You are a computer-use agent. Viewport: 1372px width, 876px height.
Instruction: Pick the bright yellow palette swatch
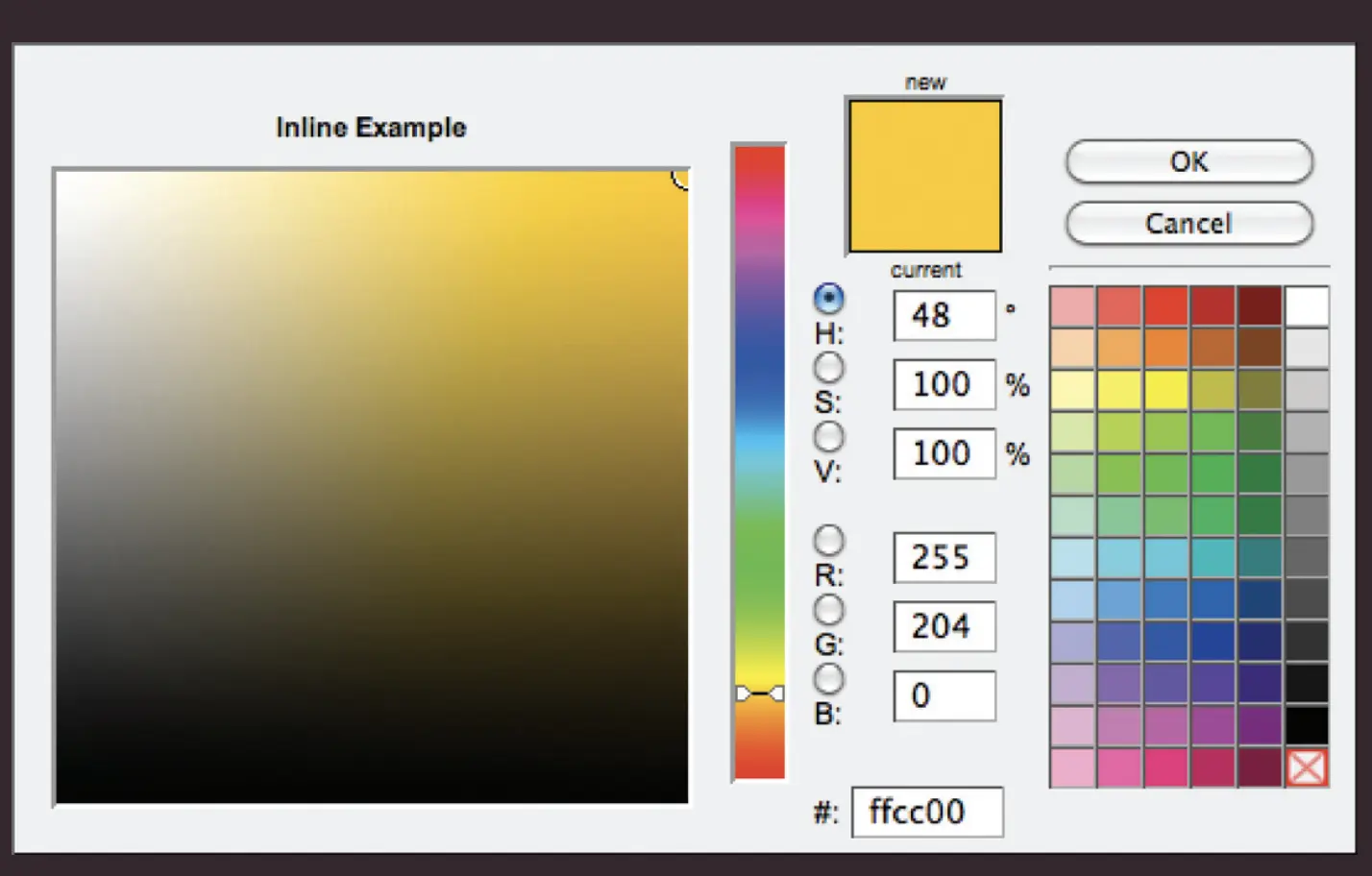pyautogui.click(x=1165, y=390)
